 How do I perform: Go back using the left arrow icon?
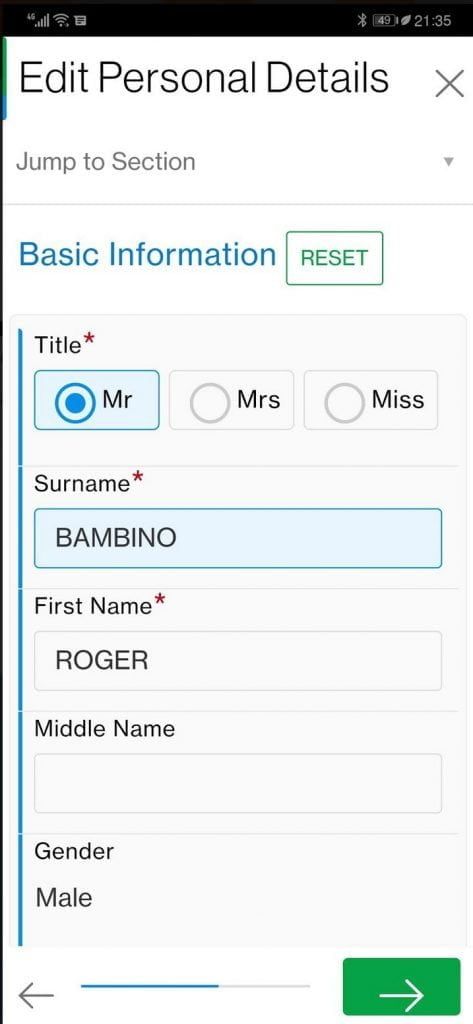point(37,995)
